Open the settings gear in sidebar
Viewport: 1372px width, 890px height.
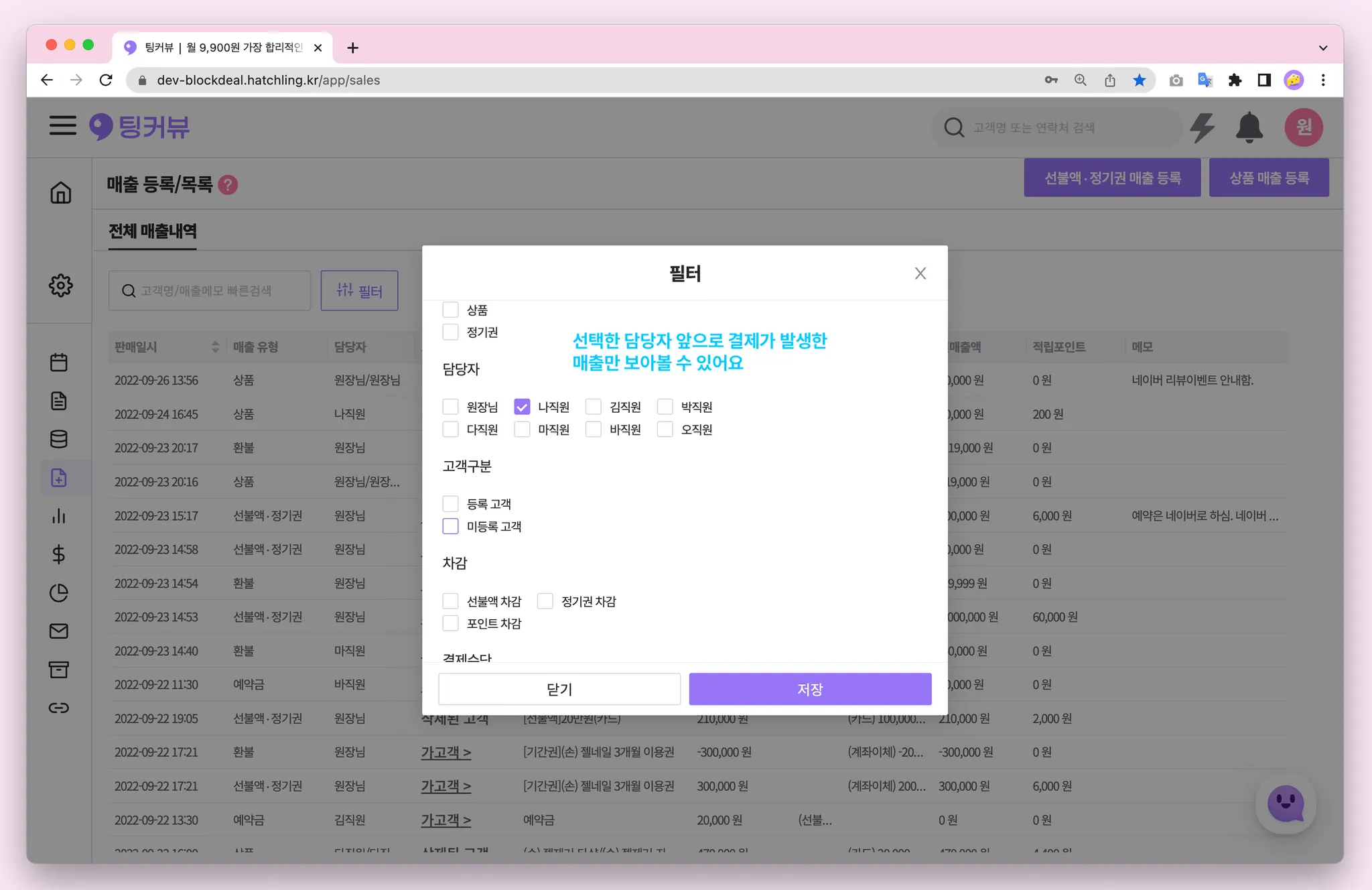pos(60,285)
